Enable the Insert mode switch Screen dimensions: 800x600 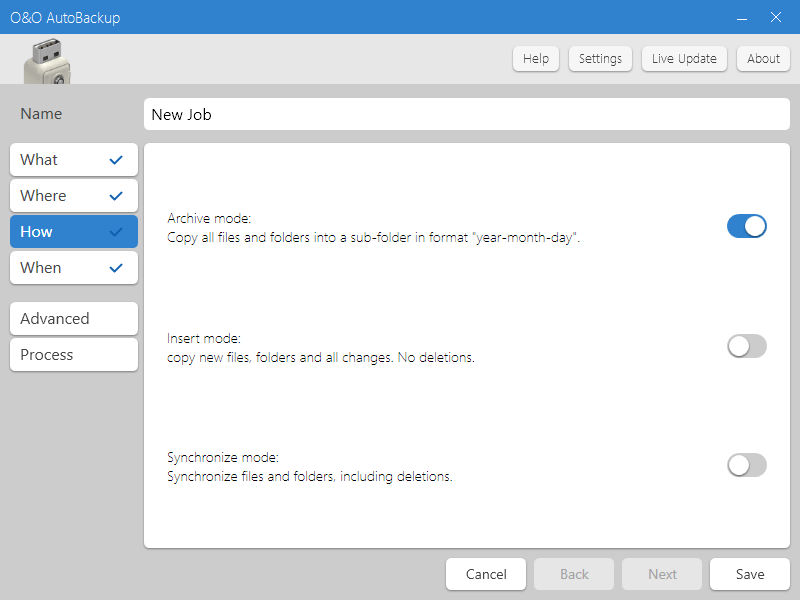pos(746,346)
